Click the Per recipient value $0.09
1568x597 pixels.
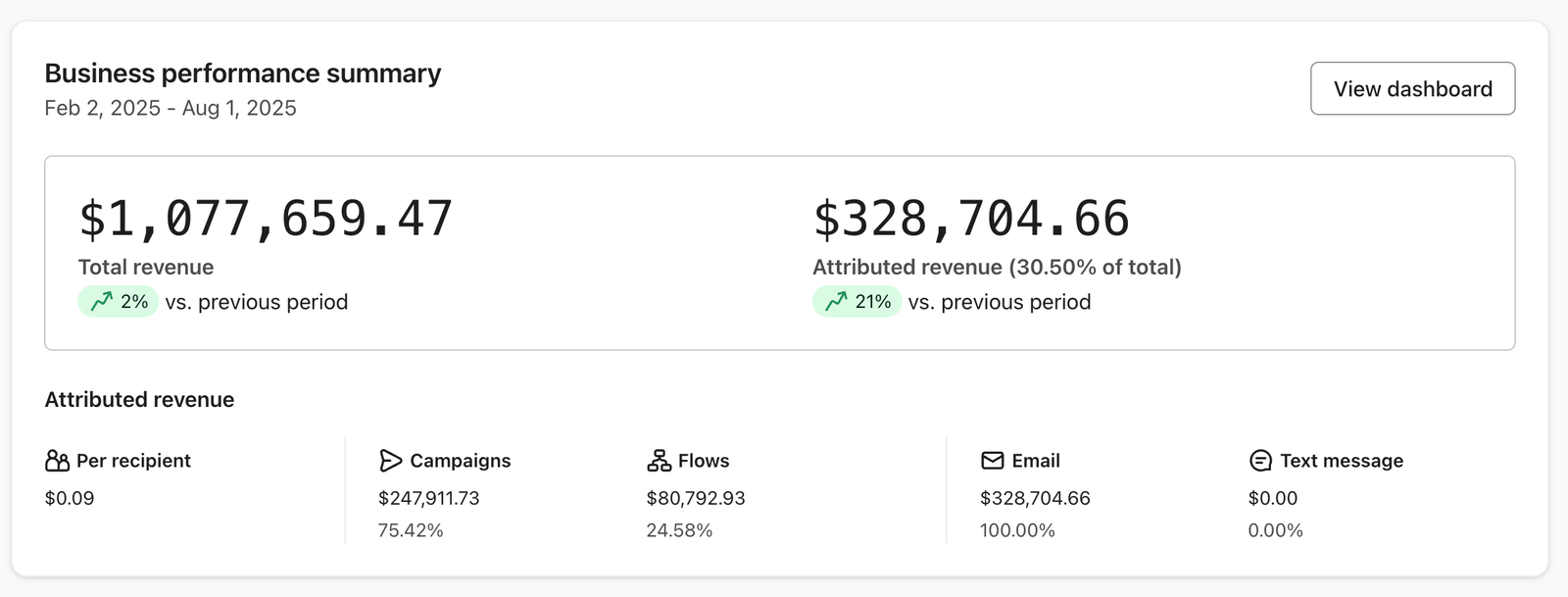[x=70, y=498]
